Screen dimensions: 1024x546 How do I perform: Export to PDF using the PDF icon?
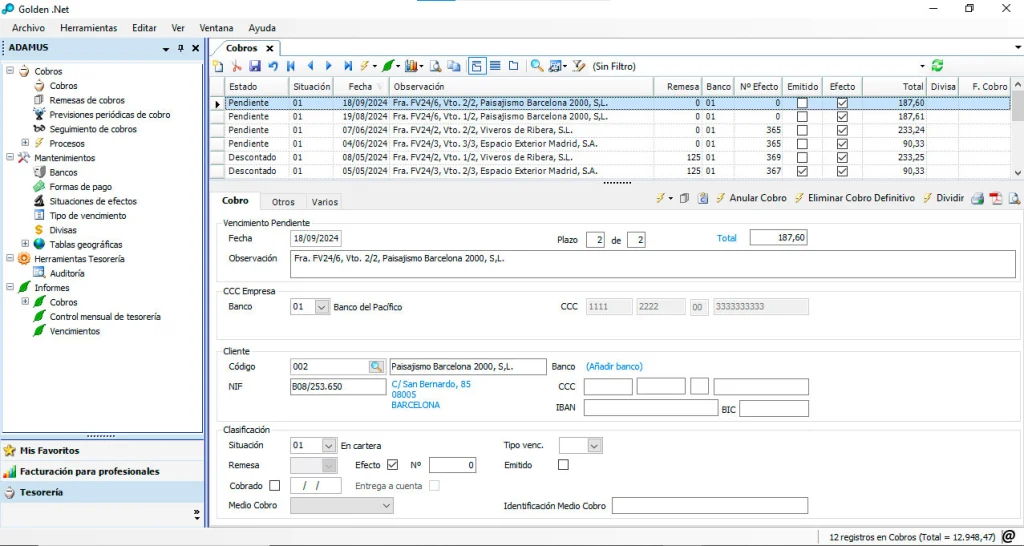click(996, 198)
